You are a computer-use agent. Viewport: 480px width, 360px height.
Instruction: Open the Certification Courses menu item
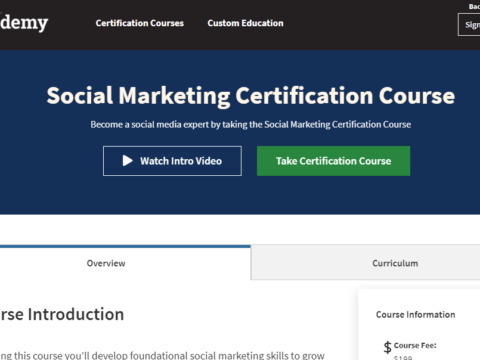tap(140, 23)
